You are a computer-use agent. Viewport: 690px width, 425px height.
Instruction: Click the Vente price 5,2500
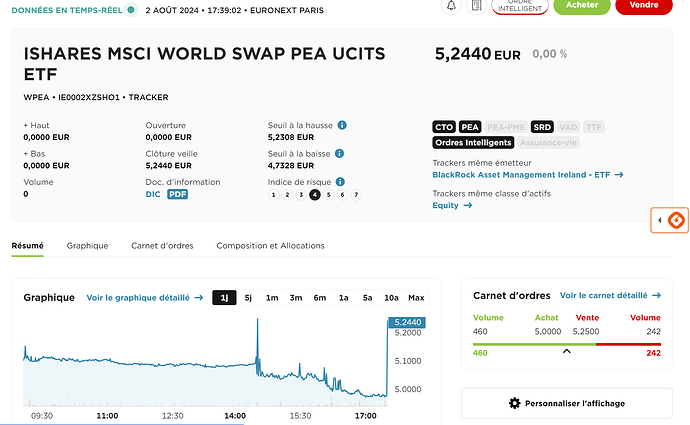(x=586, y=332)
